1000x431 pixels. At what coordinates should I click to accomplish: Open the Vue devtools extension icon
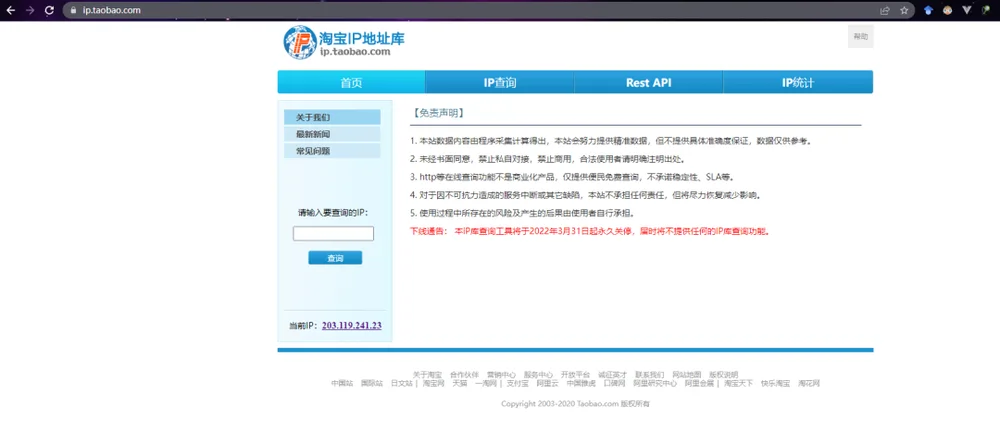coord(966,10)
